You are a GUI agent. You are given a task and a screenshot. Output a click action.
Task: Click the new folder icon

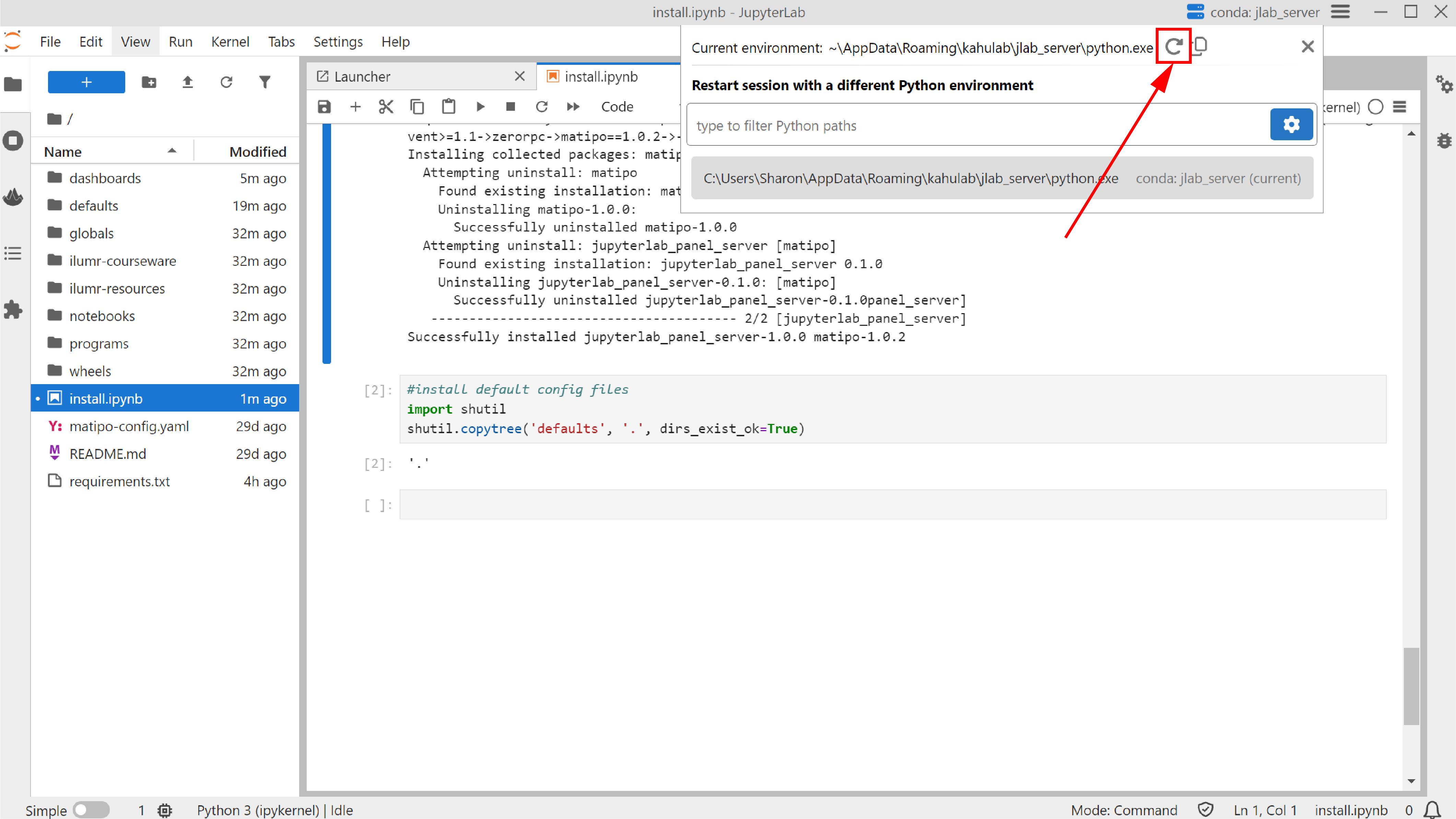coord(149,83)
